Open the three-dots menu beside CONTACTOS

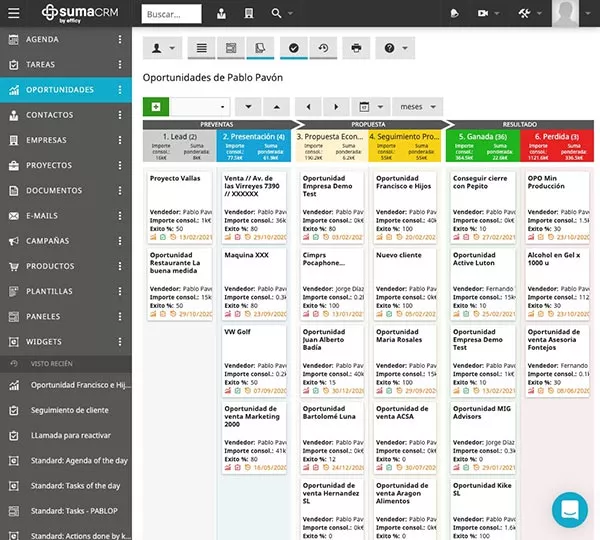pos(120,115)
